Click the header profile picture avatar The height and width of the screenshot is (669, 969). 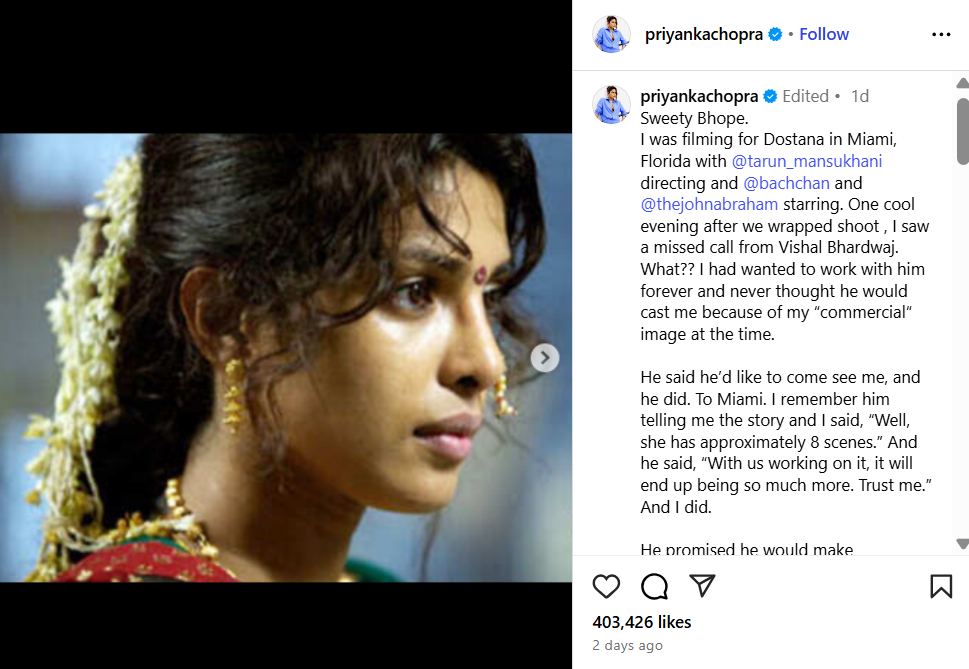[x=611, y=35]
